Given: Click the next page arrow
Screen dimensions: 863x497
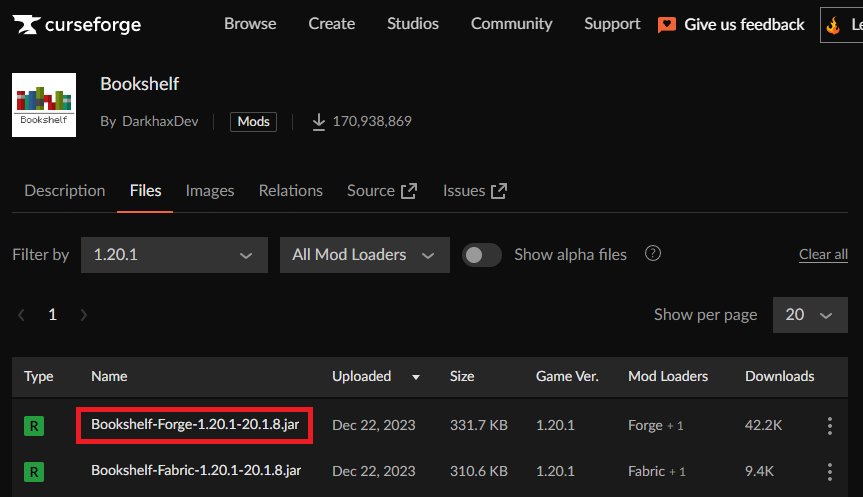Looking at the screenshot, I should click(84, 315).
